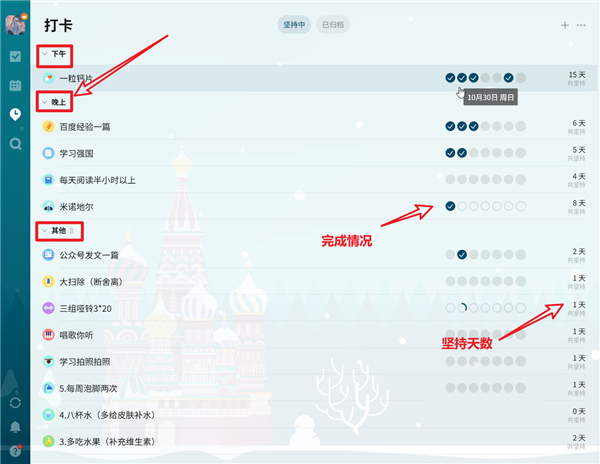The image size is (600, 464).
Task: Click the plus icon to add habit
Action: [x=565, y=25]
